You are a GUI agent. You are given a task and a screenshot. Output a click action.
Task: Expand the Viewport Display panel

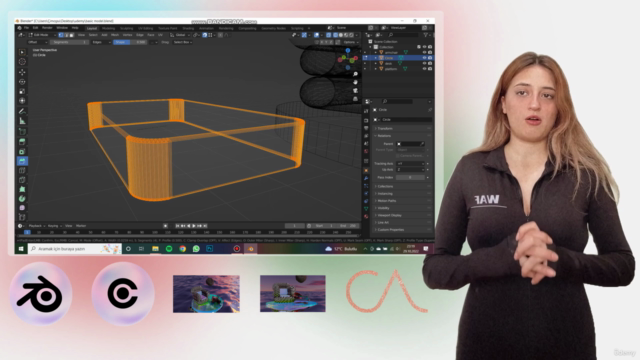tap(402, 215)
